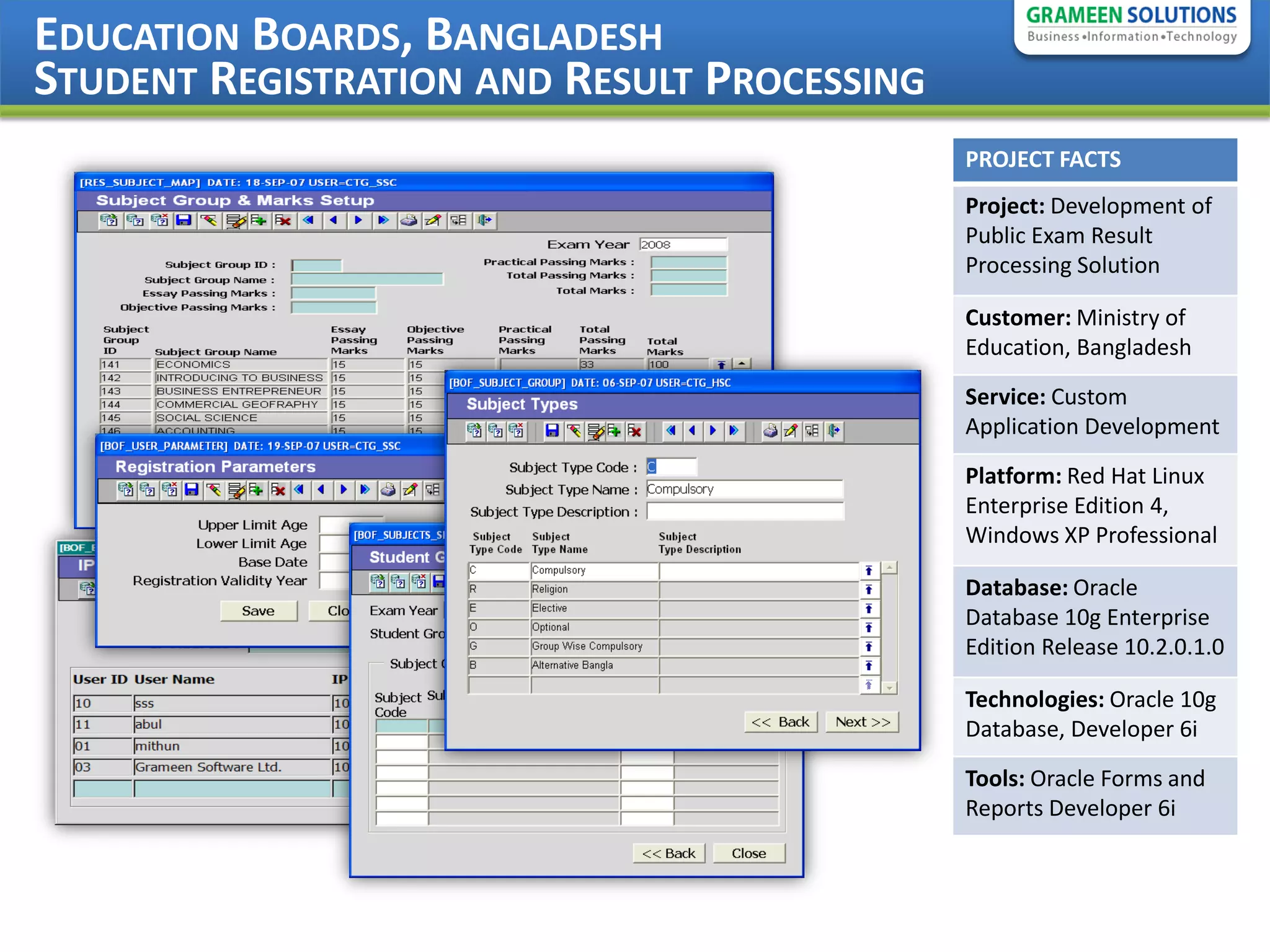Click the << Back button in Subject Types
This screenshot has width=1270, height=952.
pos(781,722)
